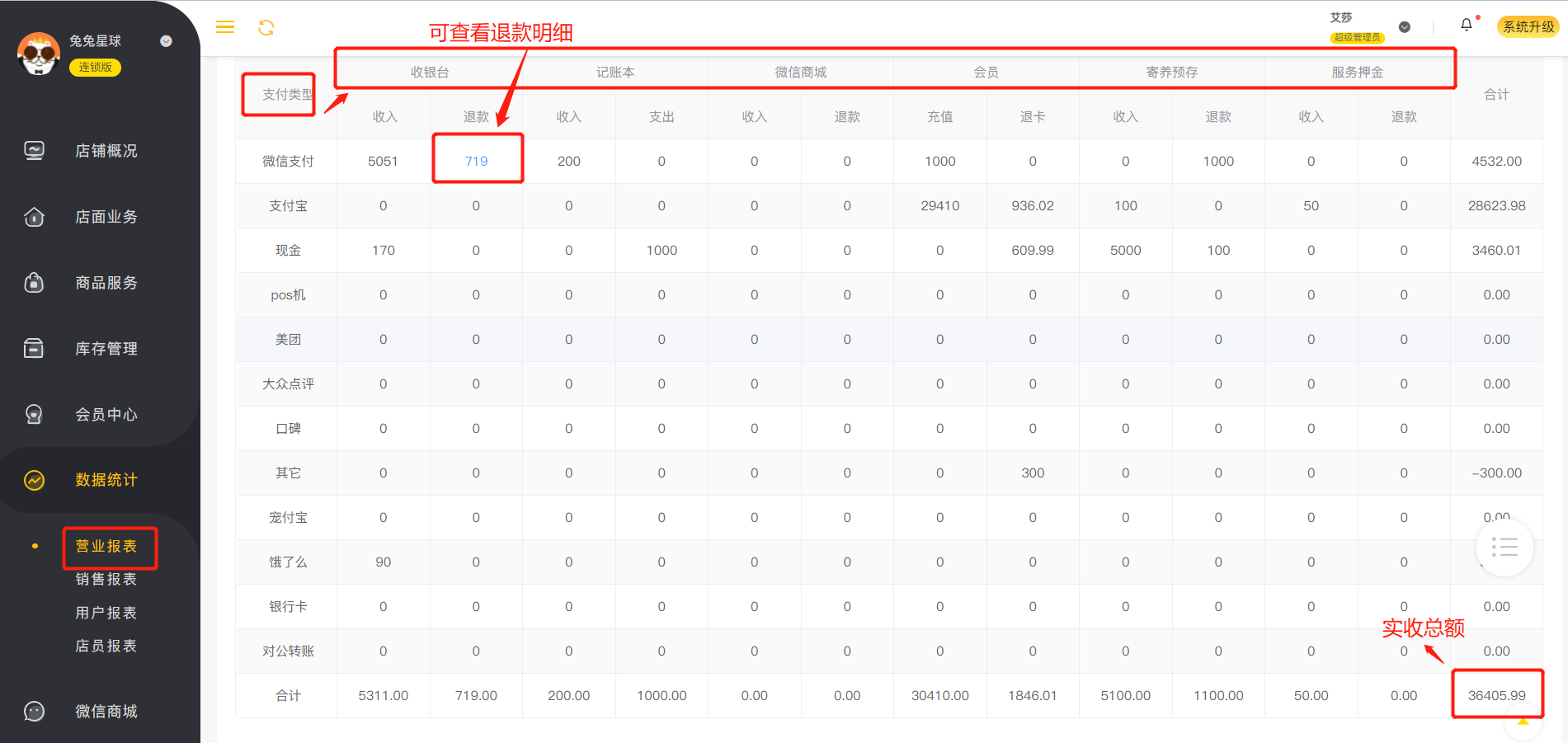The height and width of the screenshot is (743, 1568).
Task: Open 会员中心 menu
Action: click(106, 415)
